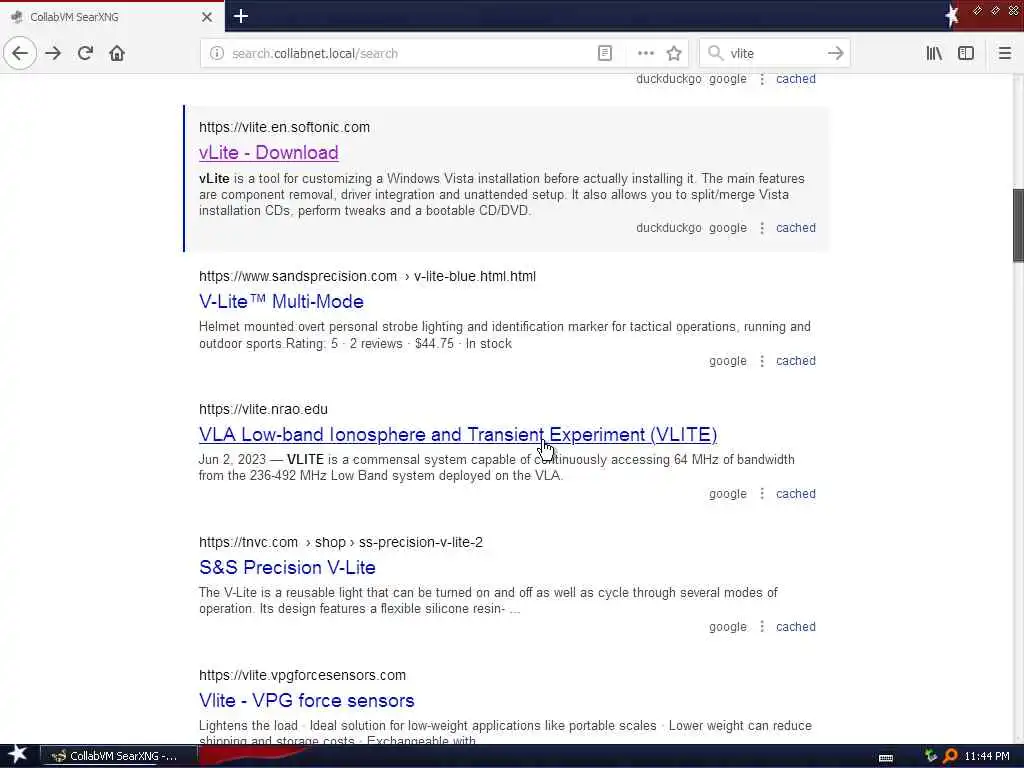The width and height of the screenshot is (1024, 768).
Task: Bookmark this page with star icon
Action: click(674, 54)
